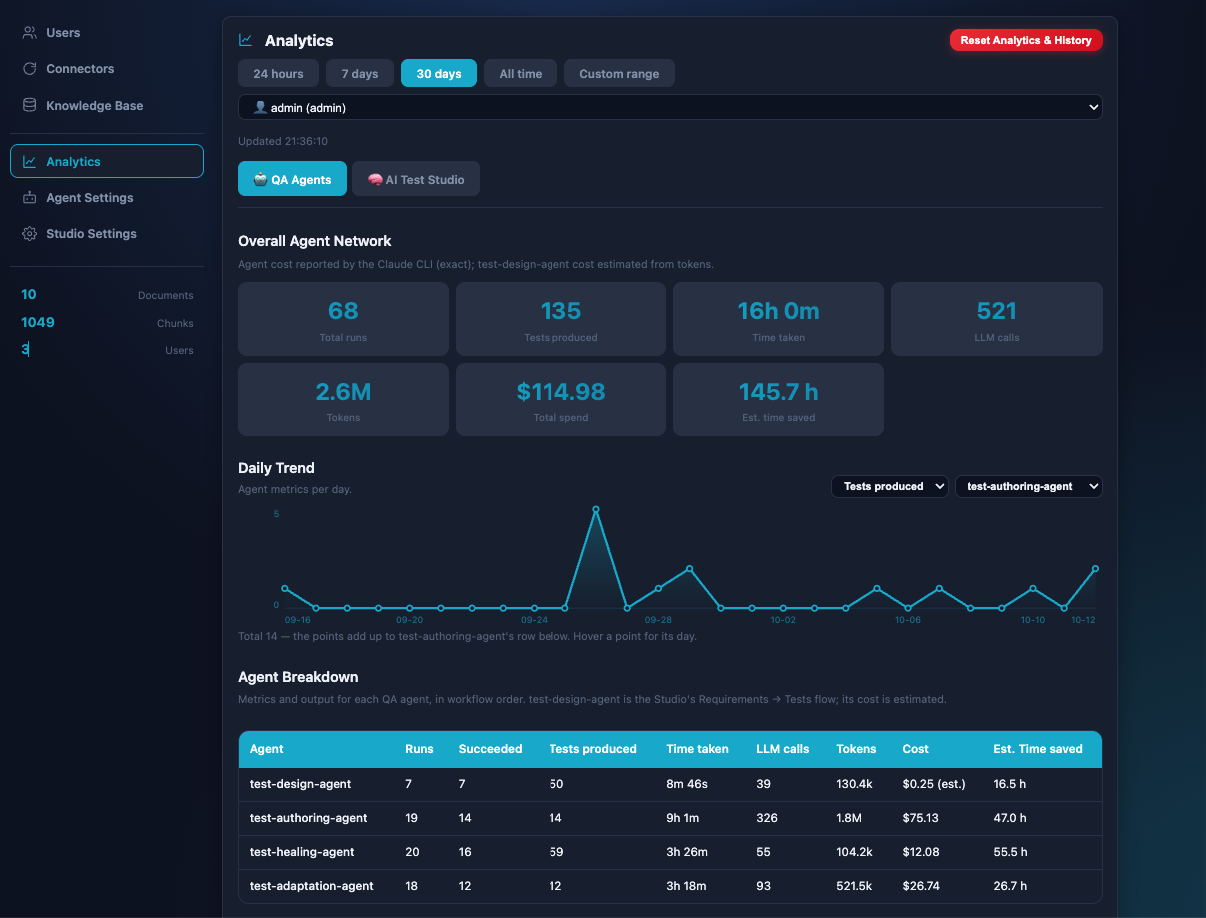Click the Total runs 68 card
The height and width of the screenshot is (918, 1206).
tap(343, 319)
